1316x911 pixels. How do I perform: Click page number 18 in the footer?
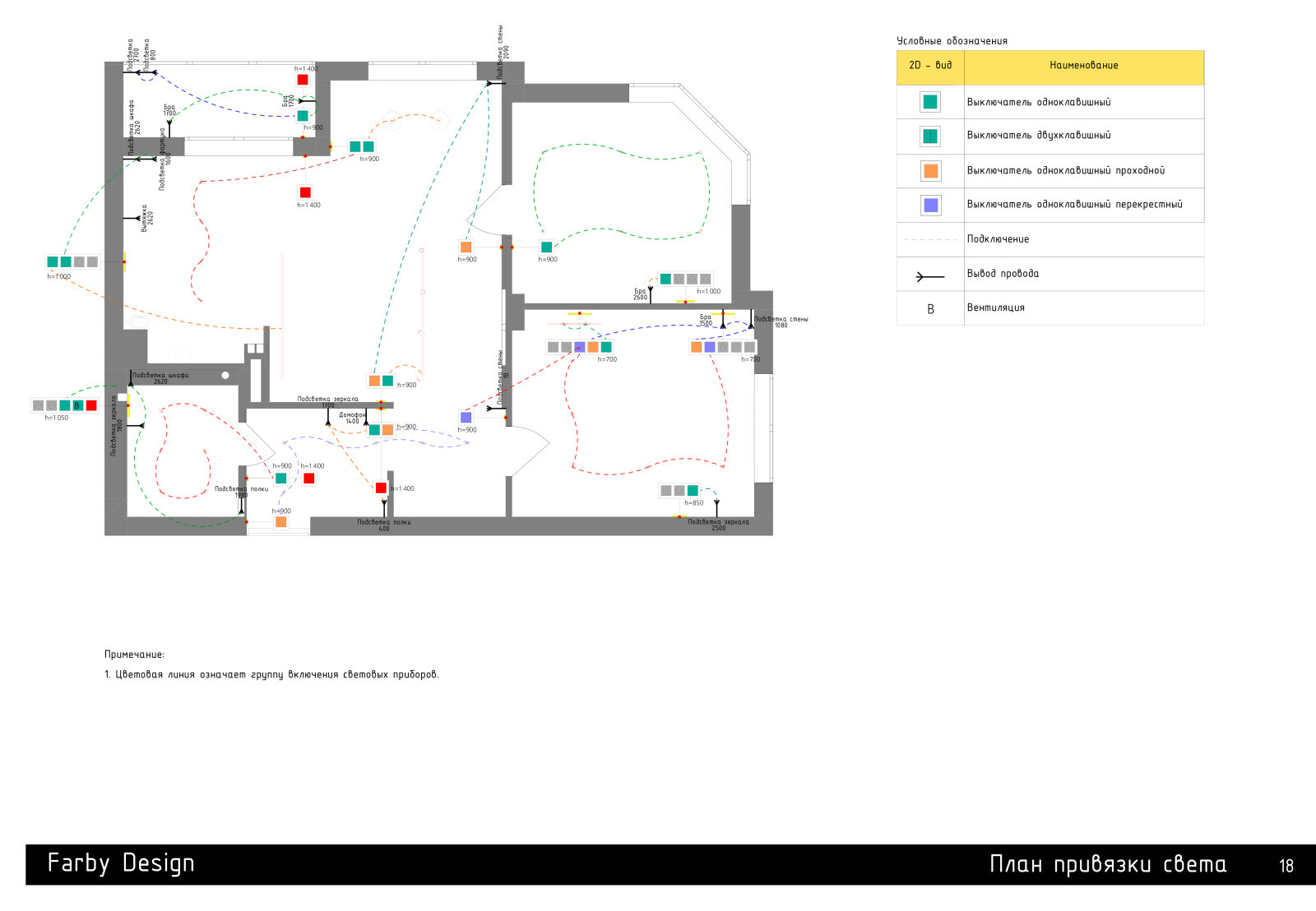coord(1286,866)
